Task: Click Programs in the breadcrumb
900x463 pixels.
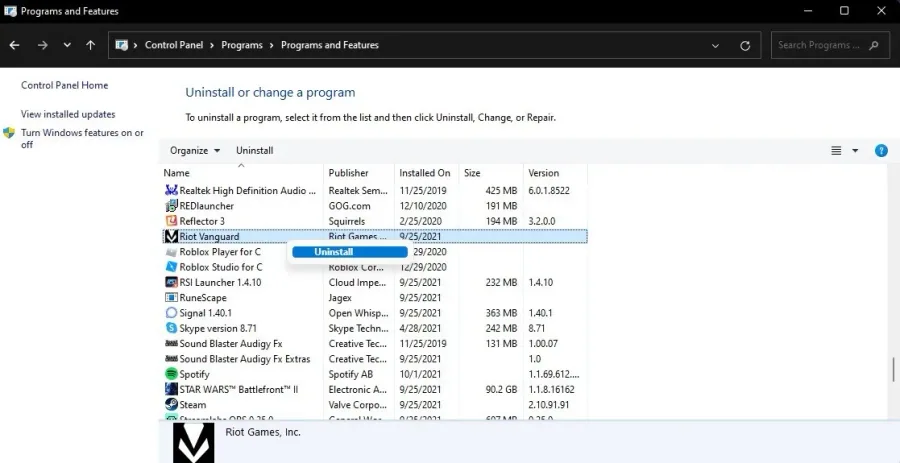Action: tap(242, 45)
